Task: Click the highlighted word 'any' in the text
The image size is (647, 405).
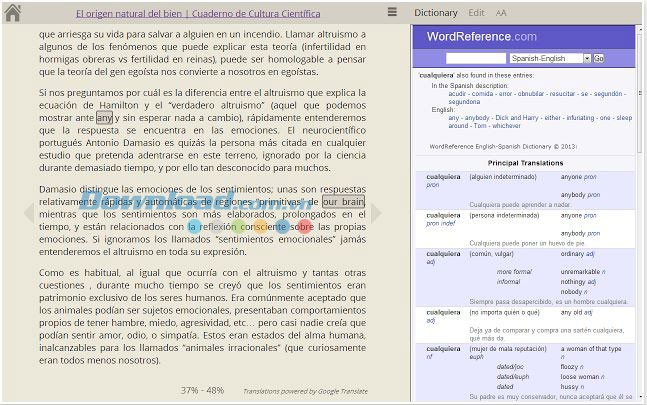Action: coord(104,118)
